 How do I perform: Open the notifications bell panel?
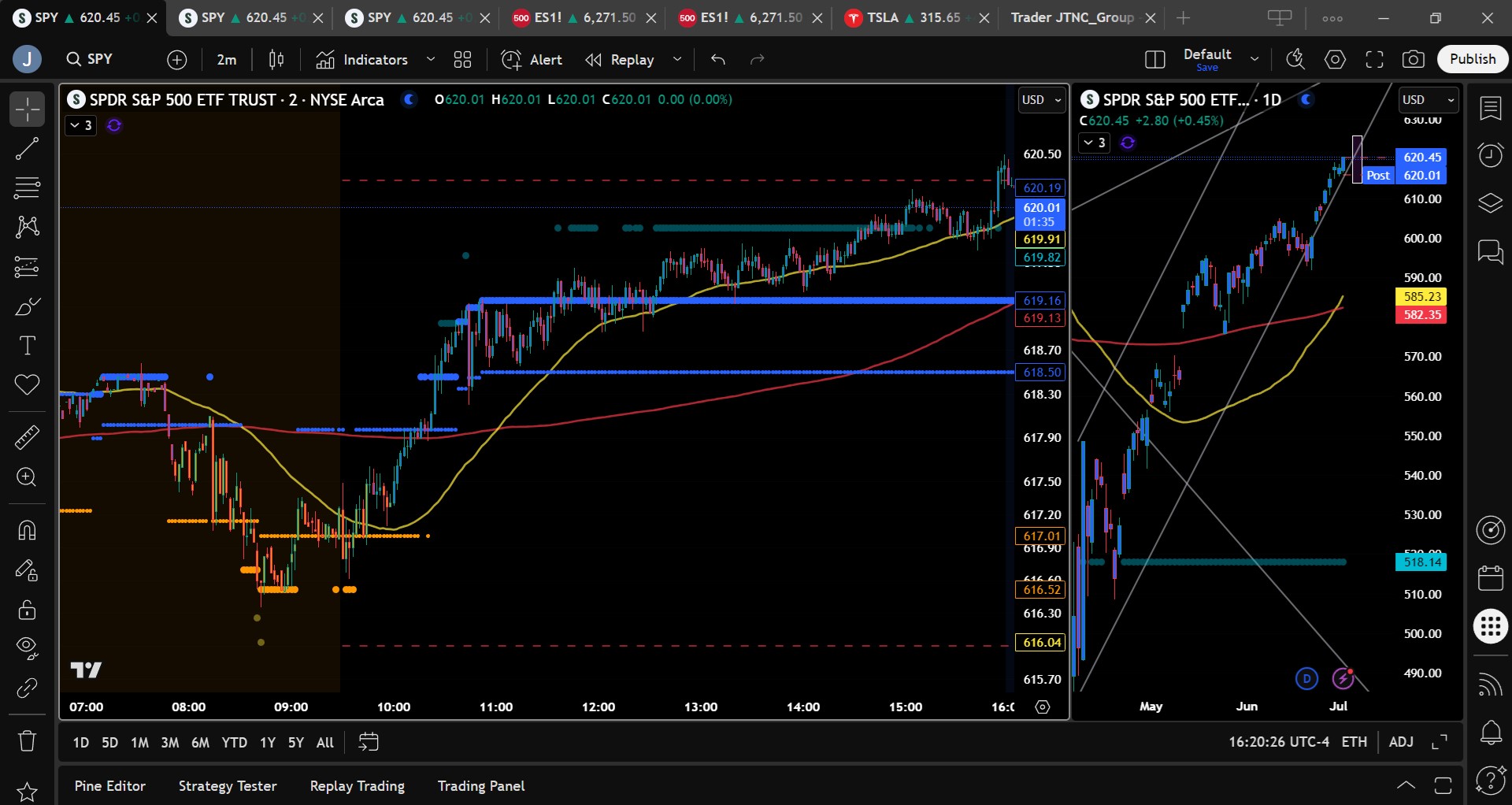coord(1491,733)
